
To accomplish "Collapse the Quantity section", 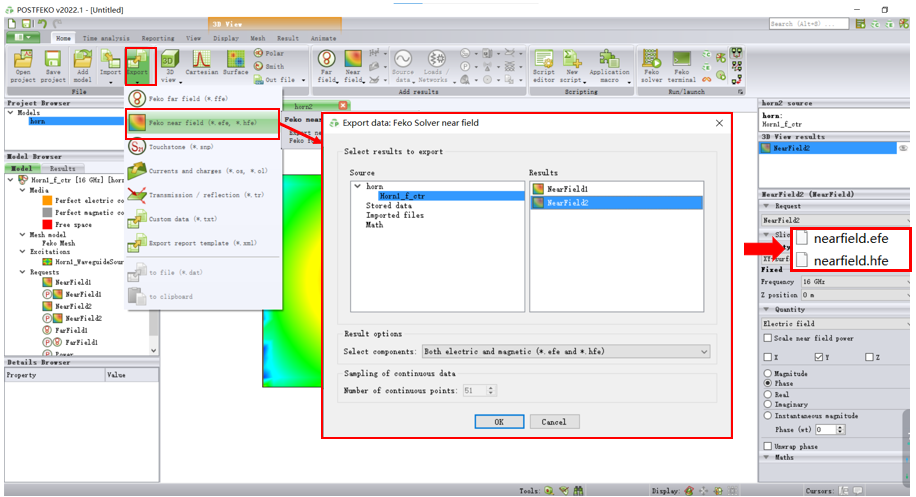I will point(766,310).
